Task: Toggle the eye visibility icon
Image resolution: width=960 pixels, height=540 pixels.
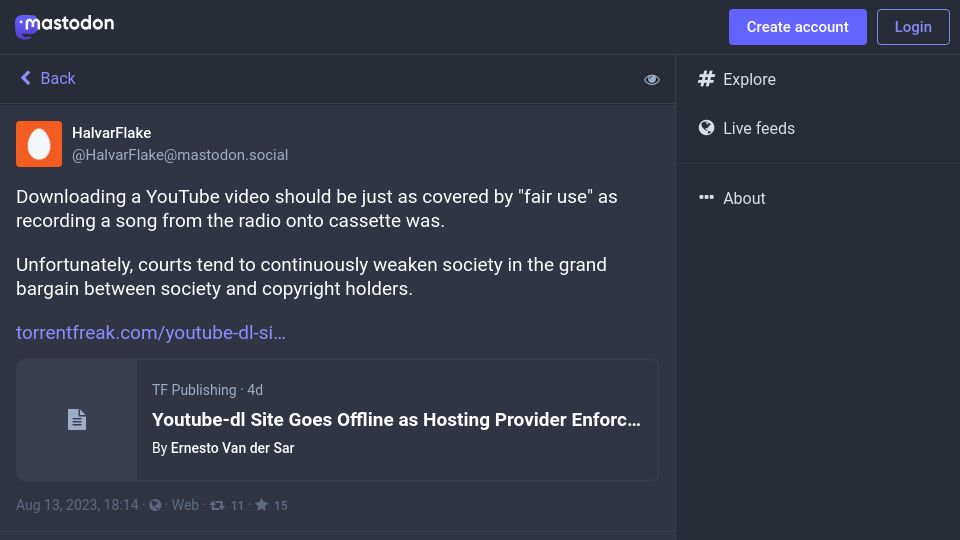Action: [651, 80]
